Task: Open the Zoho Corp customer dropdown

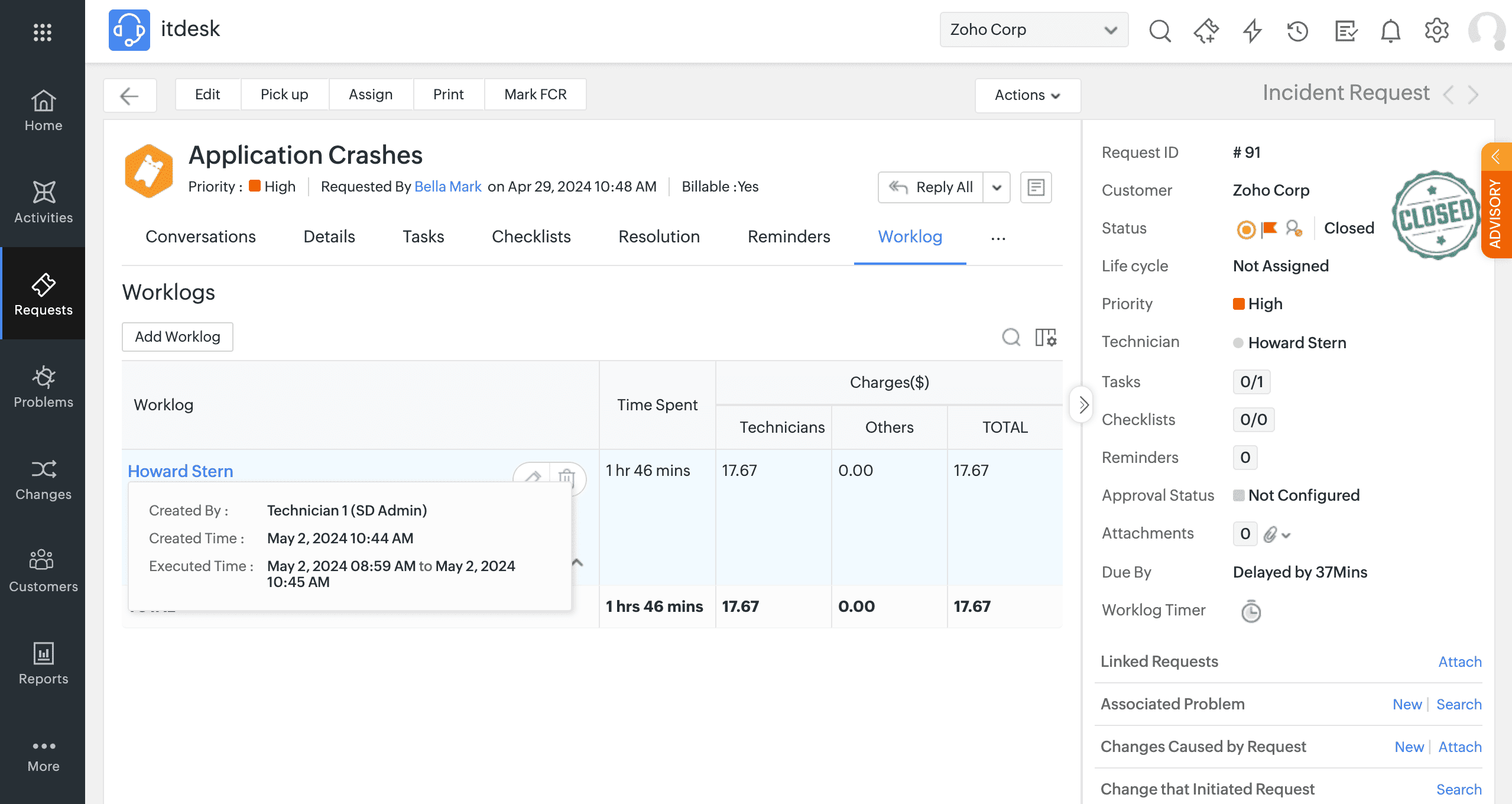Action: [x=1033, y=30]
